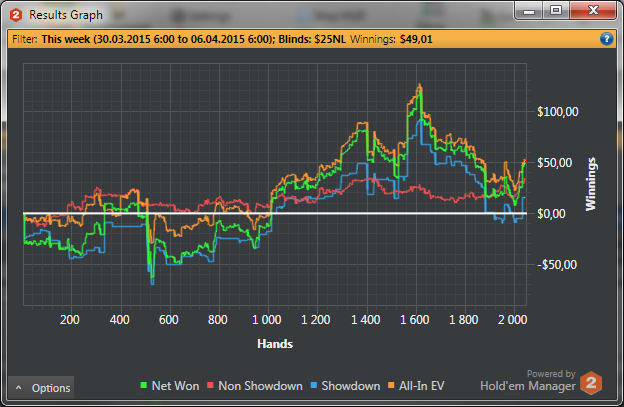624x407 pixels.
Task: Click the All-In EV legend label
Action: pos(421,386)
